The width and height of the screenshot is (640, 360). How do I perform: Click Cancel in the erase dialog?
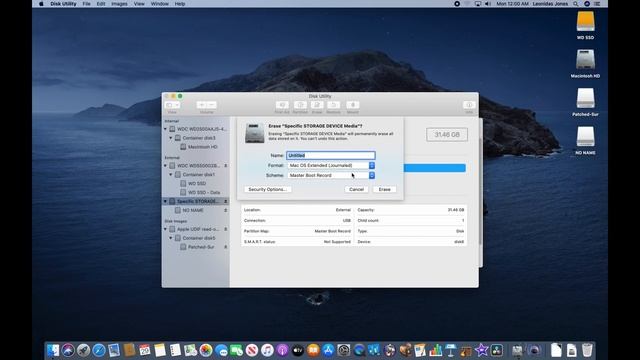pos(356,189)
